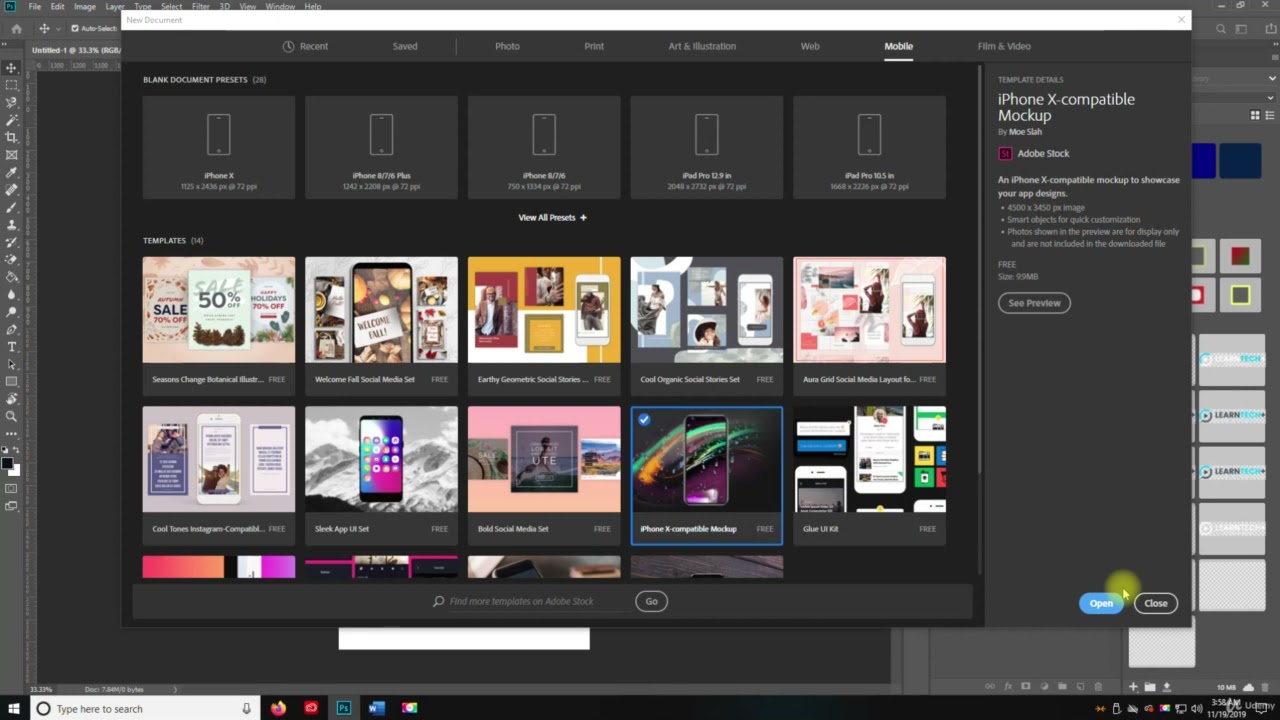Open the Image menu

point(85,6)
